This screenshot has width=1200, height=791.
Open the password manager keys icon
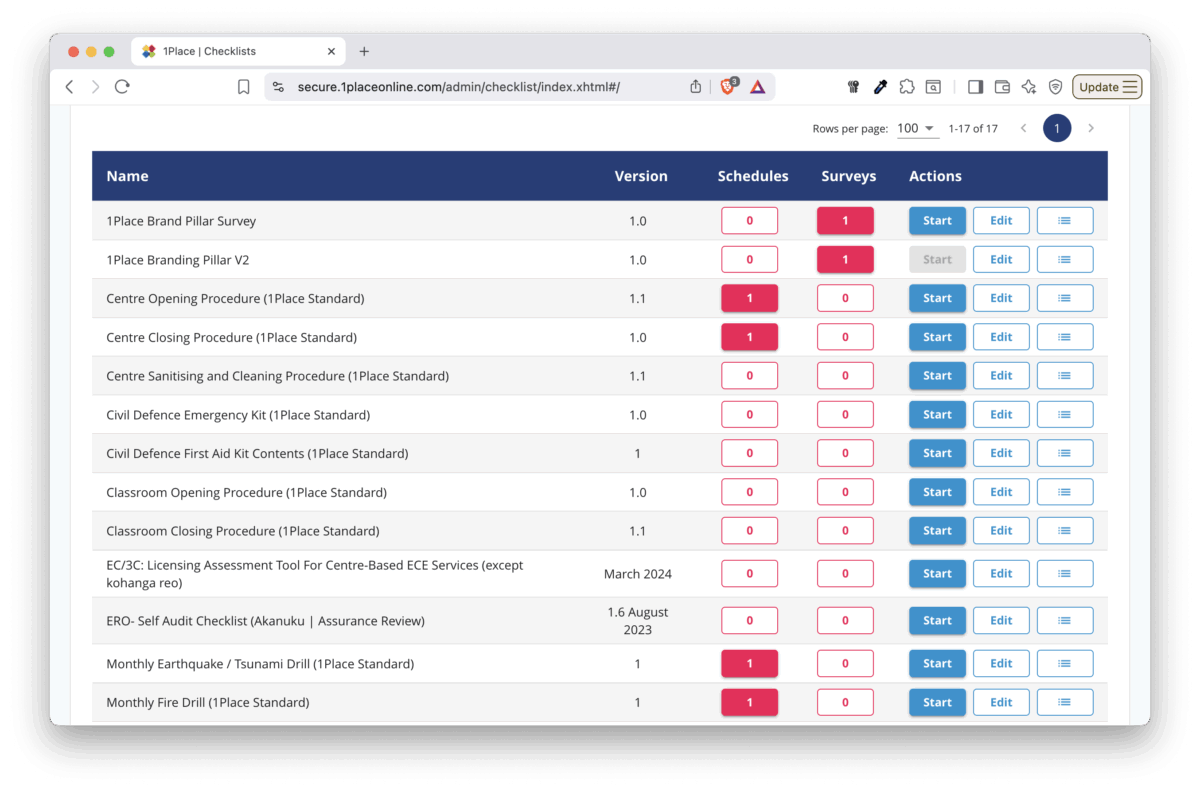pos(853,86)
